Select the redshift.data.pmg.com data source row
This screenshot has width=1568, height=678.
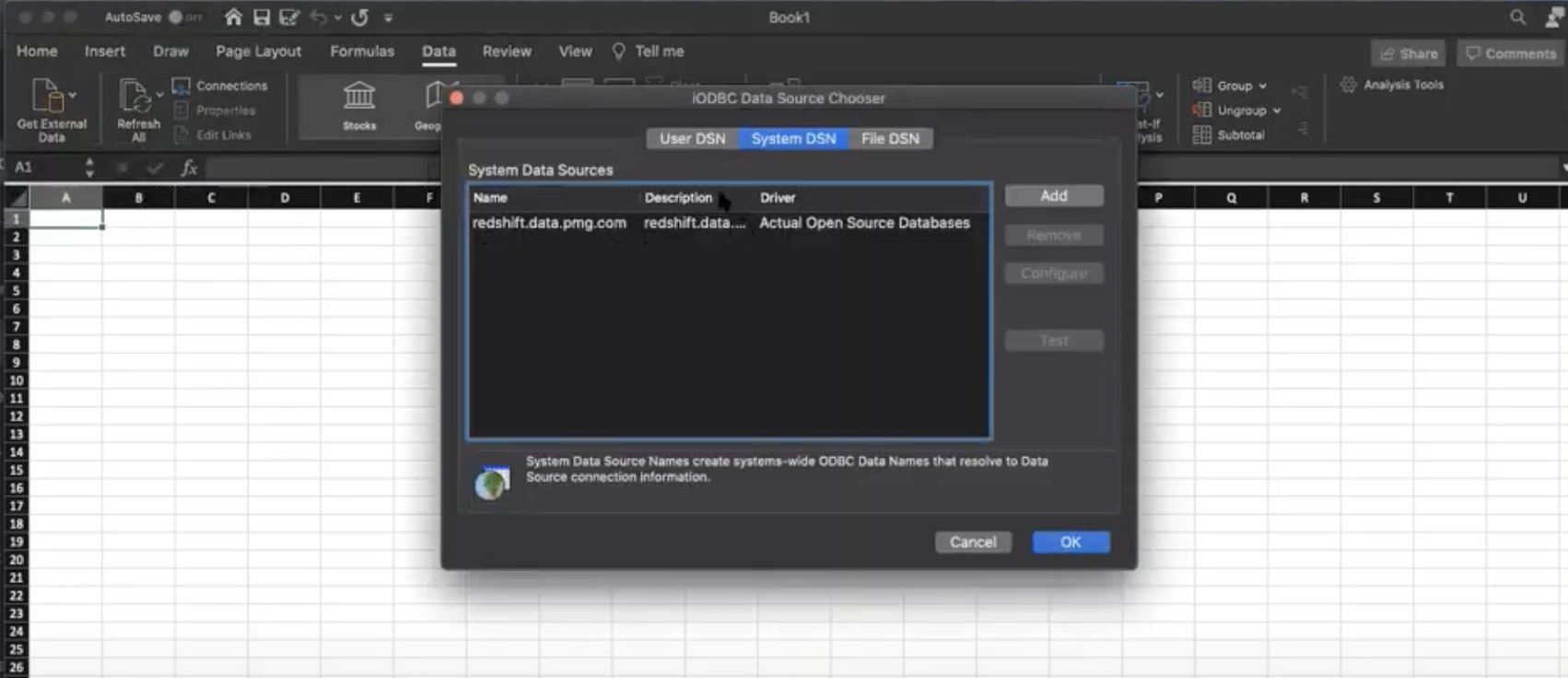click(x=729, y=223)
